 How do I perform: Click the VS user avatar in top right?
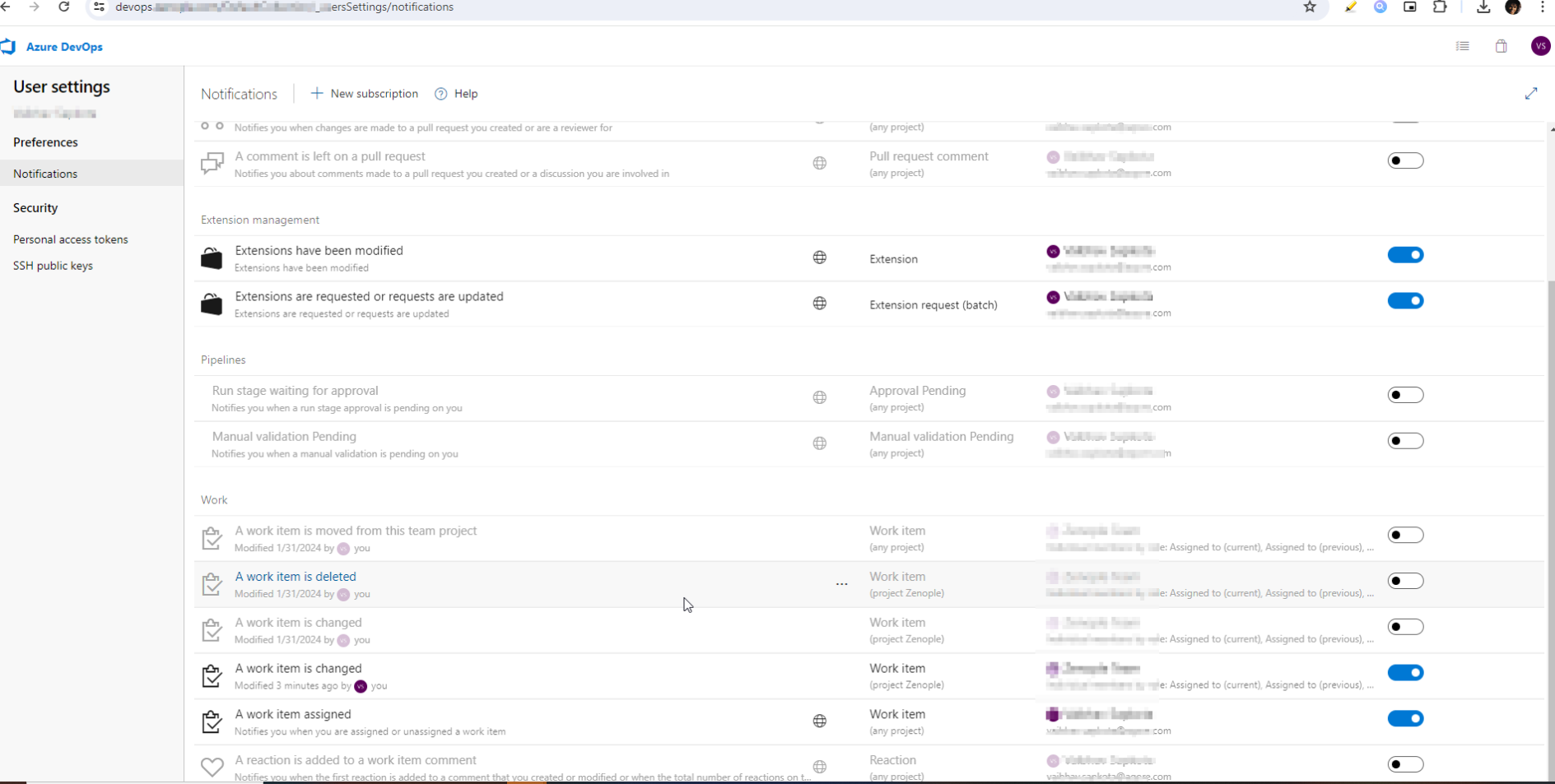pos(1541,46)
